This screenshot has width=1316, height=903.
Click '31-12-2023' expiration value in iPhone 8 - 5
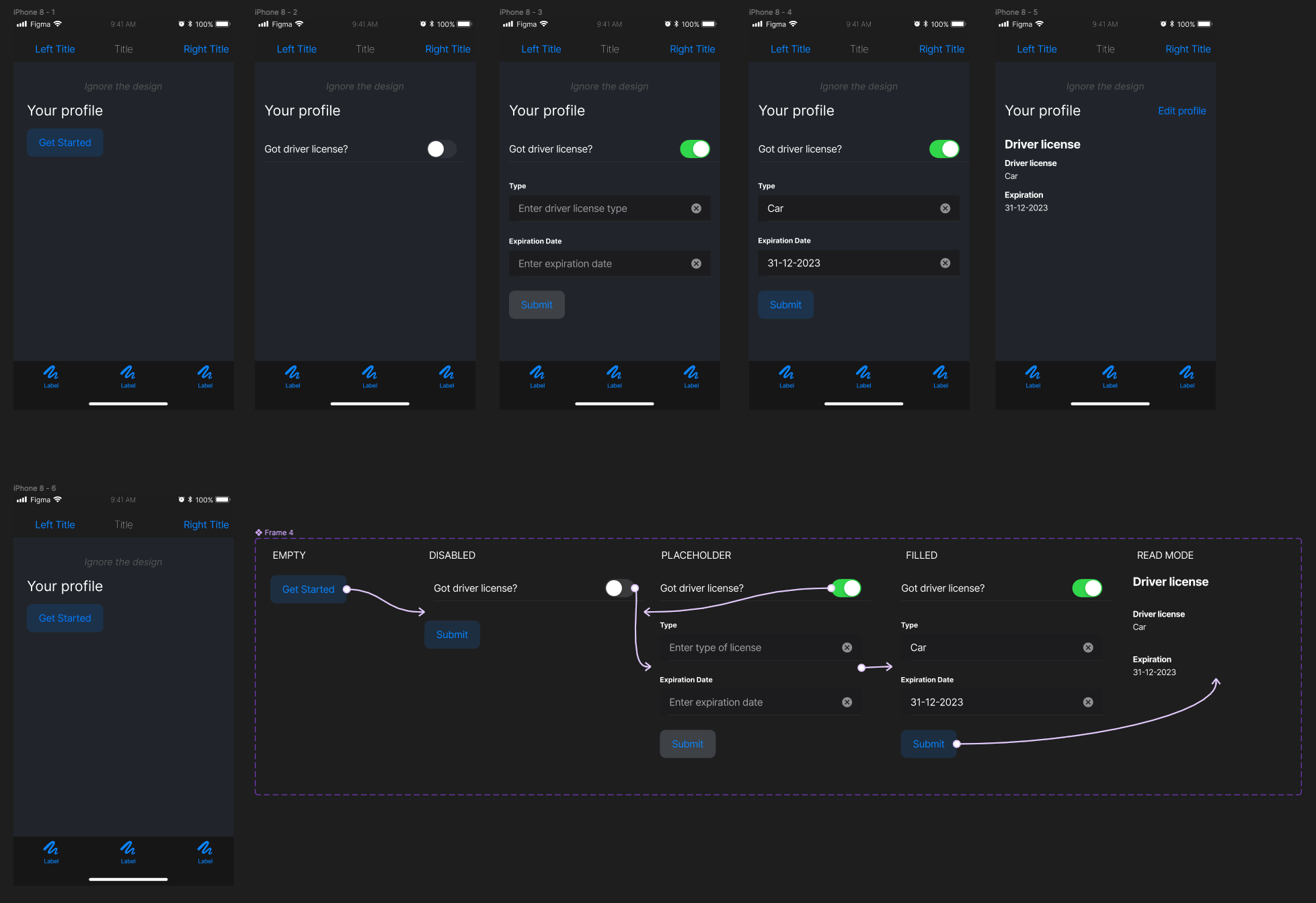tap(1026, 208)
